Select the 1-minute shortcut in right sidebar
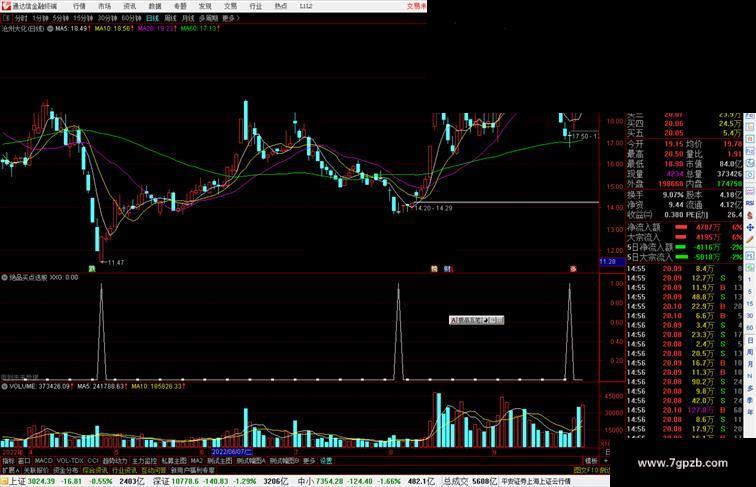756x487 pixels. tap(750, 280)
